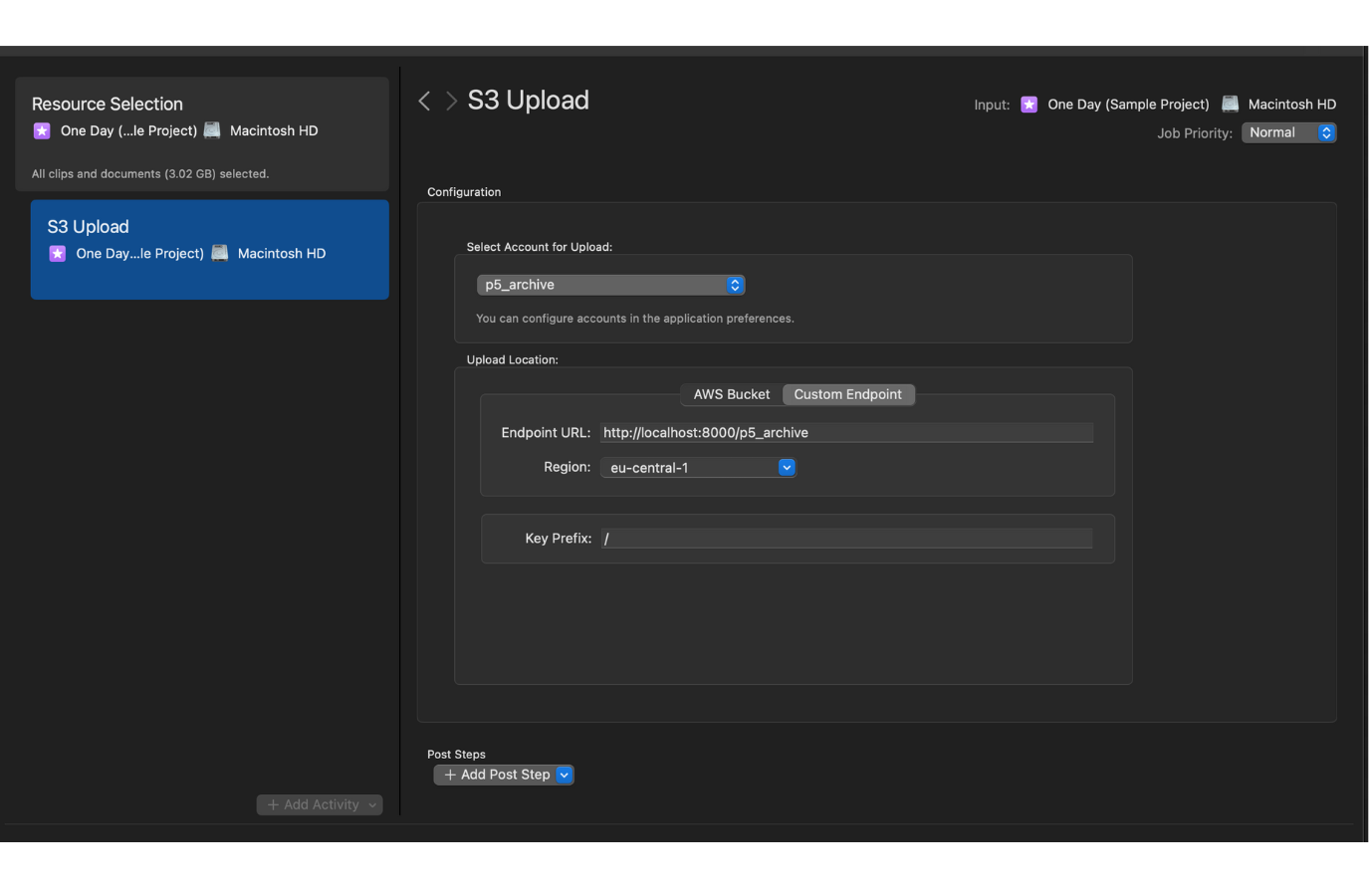Switch to the AWS Bucket tab
The image size is (1369, 896).
click(x=731, y=394)
